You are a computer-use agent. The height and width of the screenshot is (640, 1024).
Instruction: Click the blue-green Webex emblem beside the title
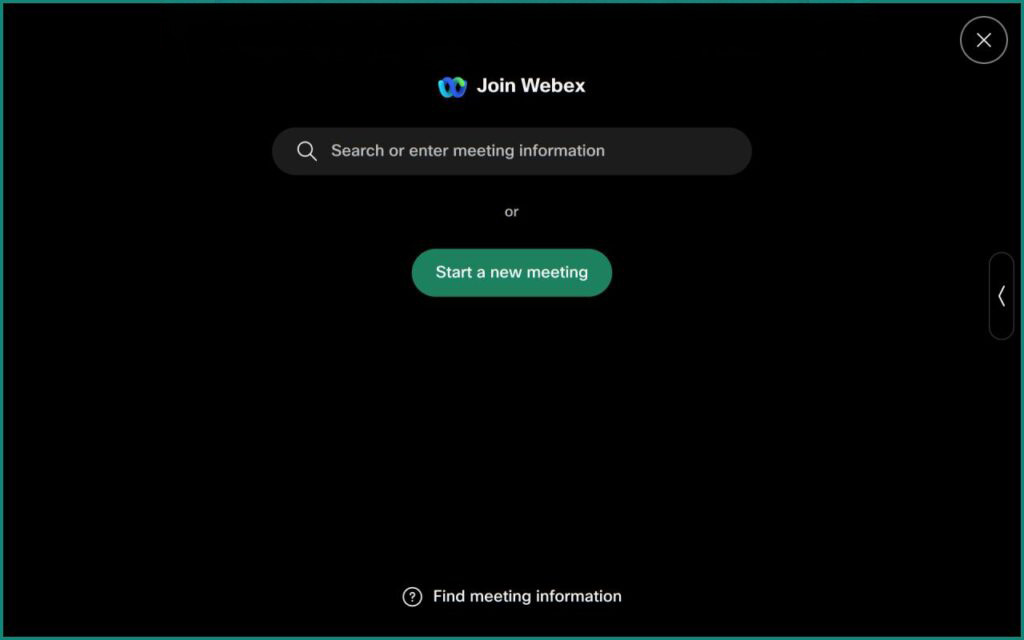(452, 87)
